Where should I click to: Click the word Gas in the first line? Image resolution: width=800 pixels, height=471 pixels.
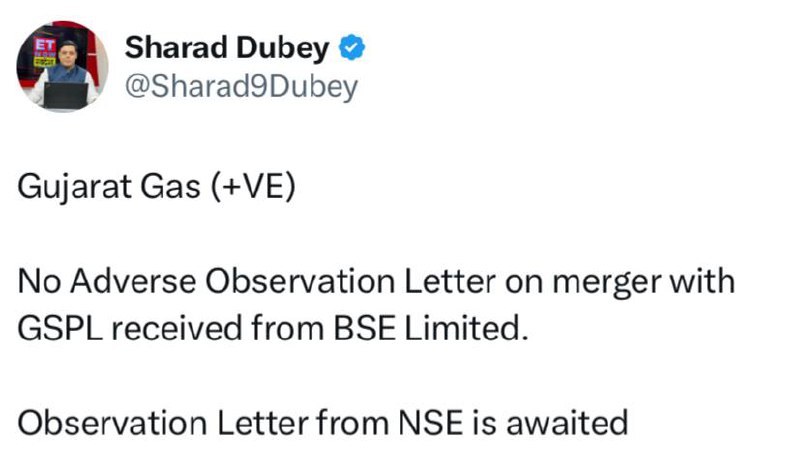point(170,187)
